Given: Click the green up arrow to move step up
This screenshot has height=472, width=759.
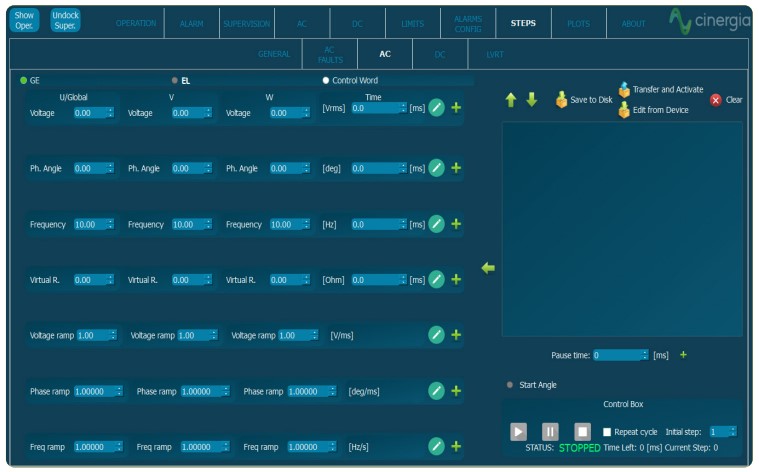Looking at the screenshot, I should tap(511, 100).
